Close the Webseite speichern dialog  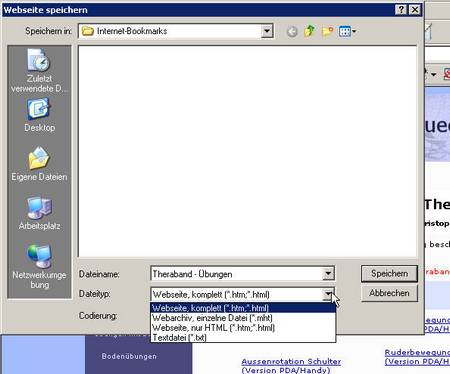tap(415, 10)
